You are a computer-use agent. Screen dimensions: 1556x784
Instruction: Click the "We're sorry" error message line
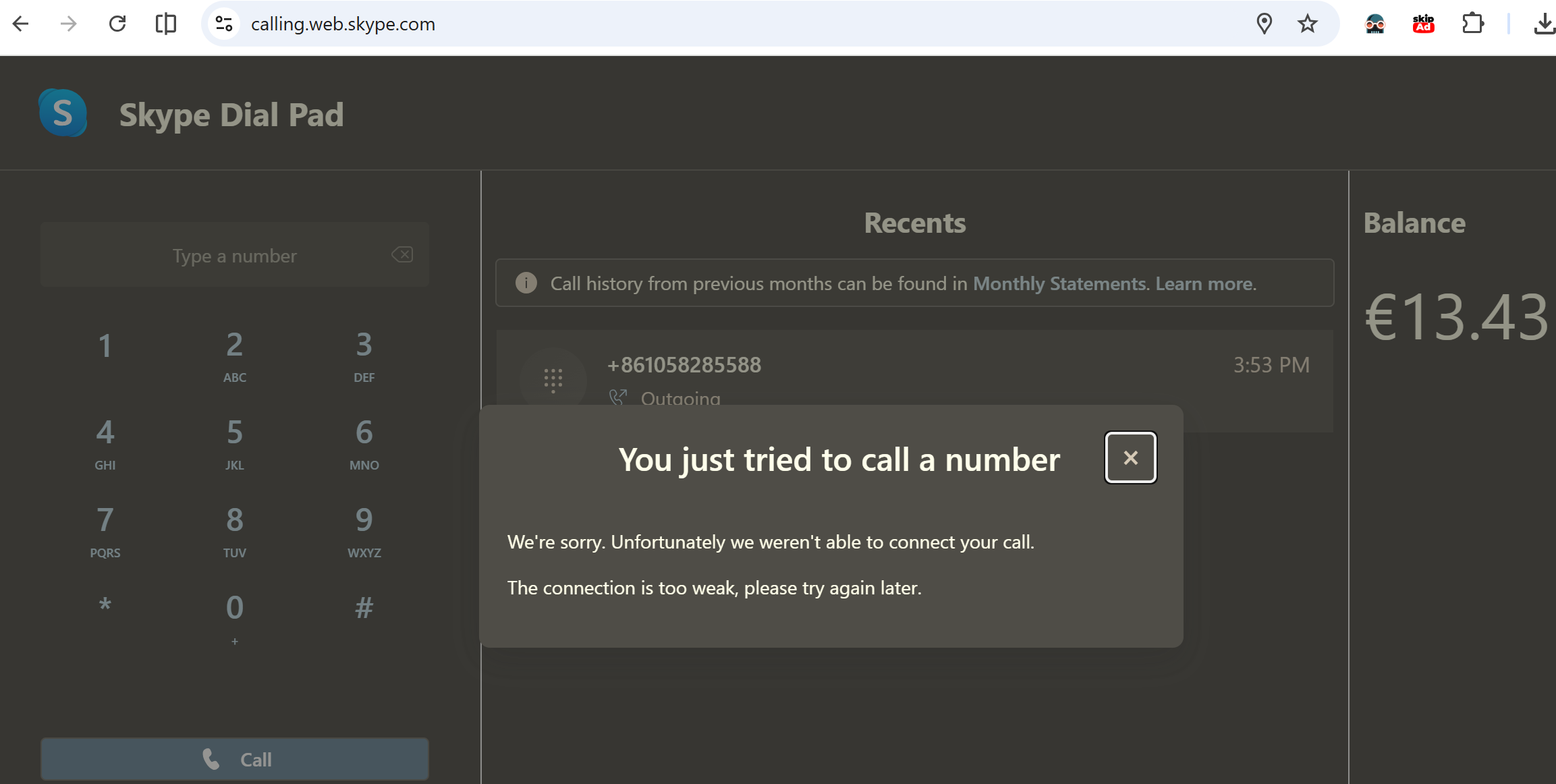[771, 542]
